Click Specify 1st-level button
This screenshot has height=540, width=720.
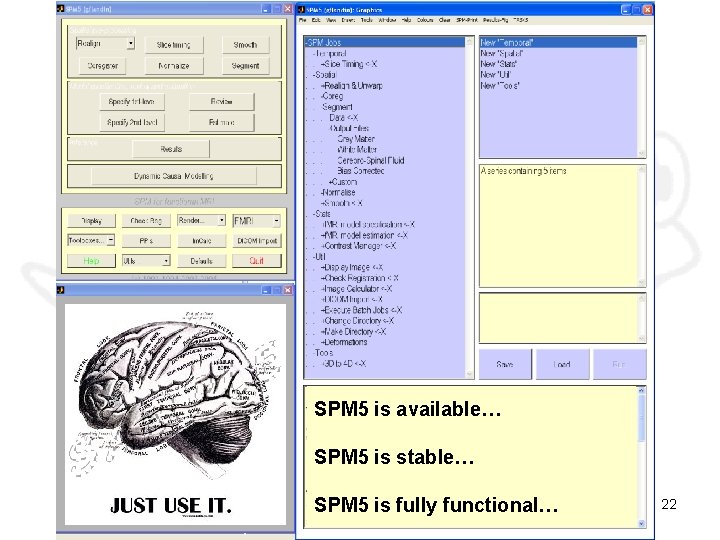(x=132, y=101)
